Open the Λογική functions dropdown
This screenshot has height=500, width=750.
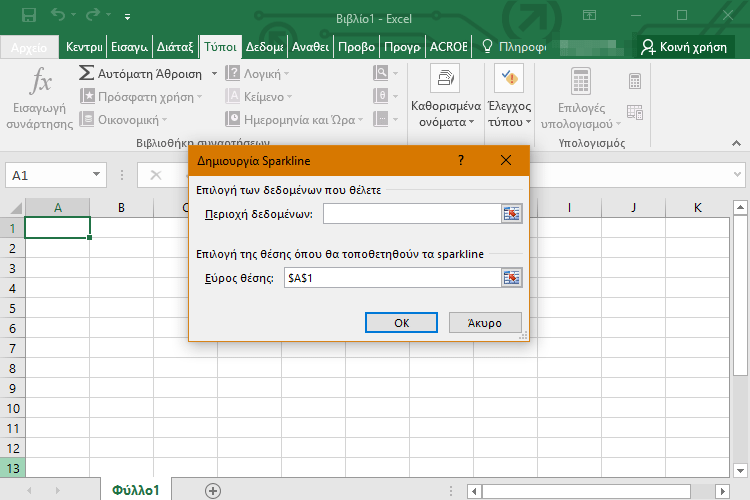tap(257, 74)
